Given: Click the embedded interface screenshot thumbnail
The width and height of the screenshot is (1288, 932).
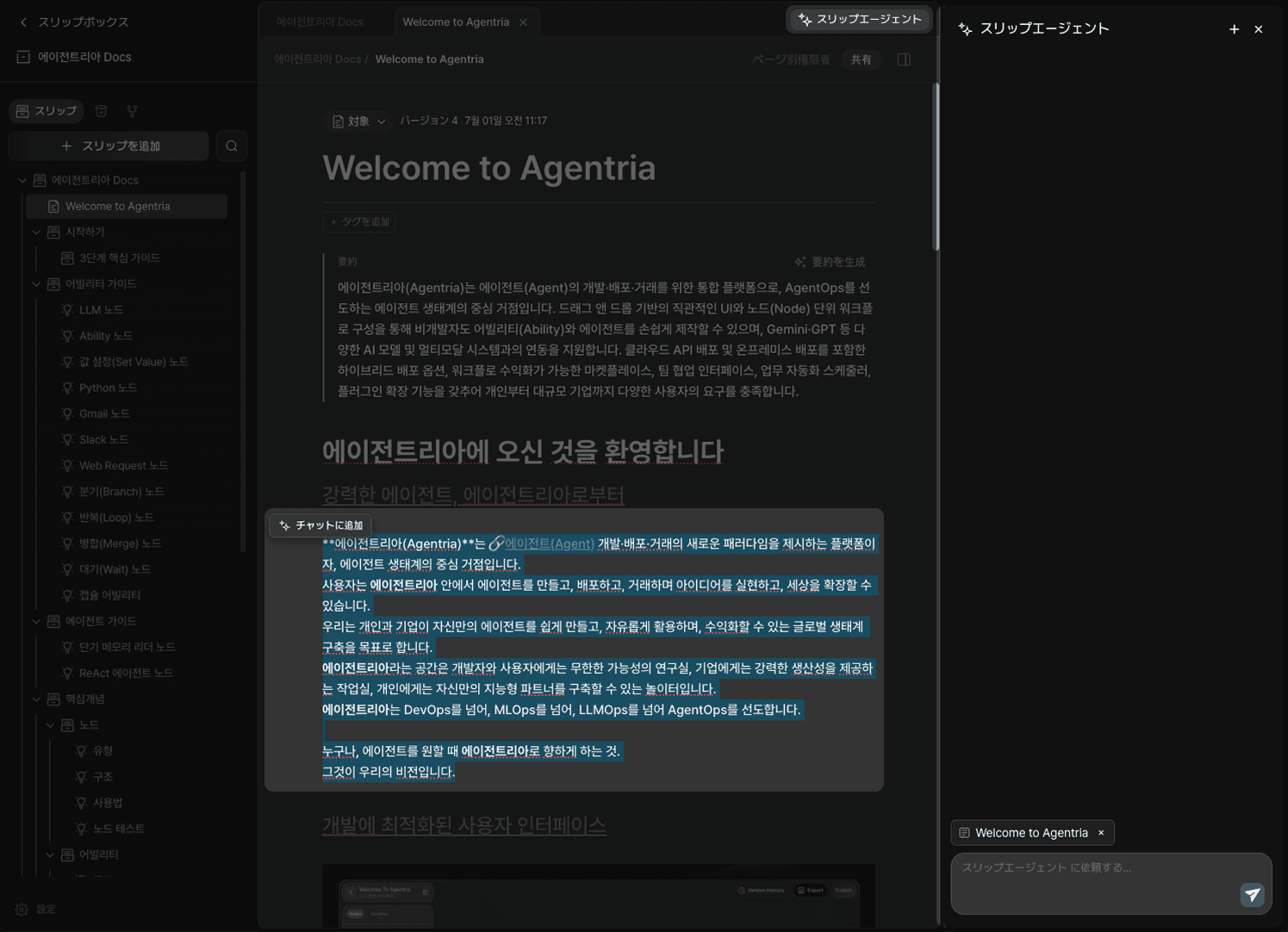Looking at the screenshot, I should [x=599, y=896].
